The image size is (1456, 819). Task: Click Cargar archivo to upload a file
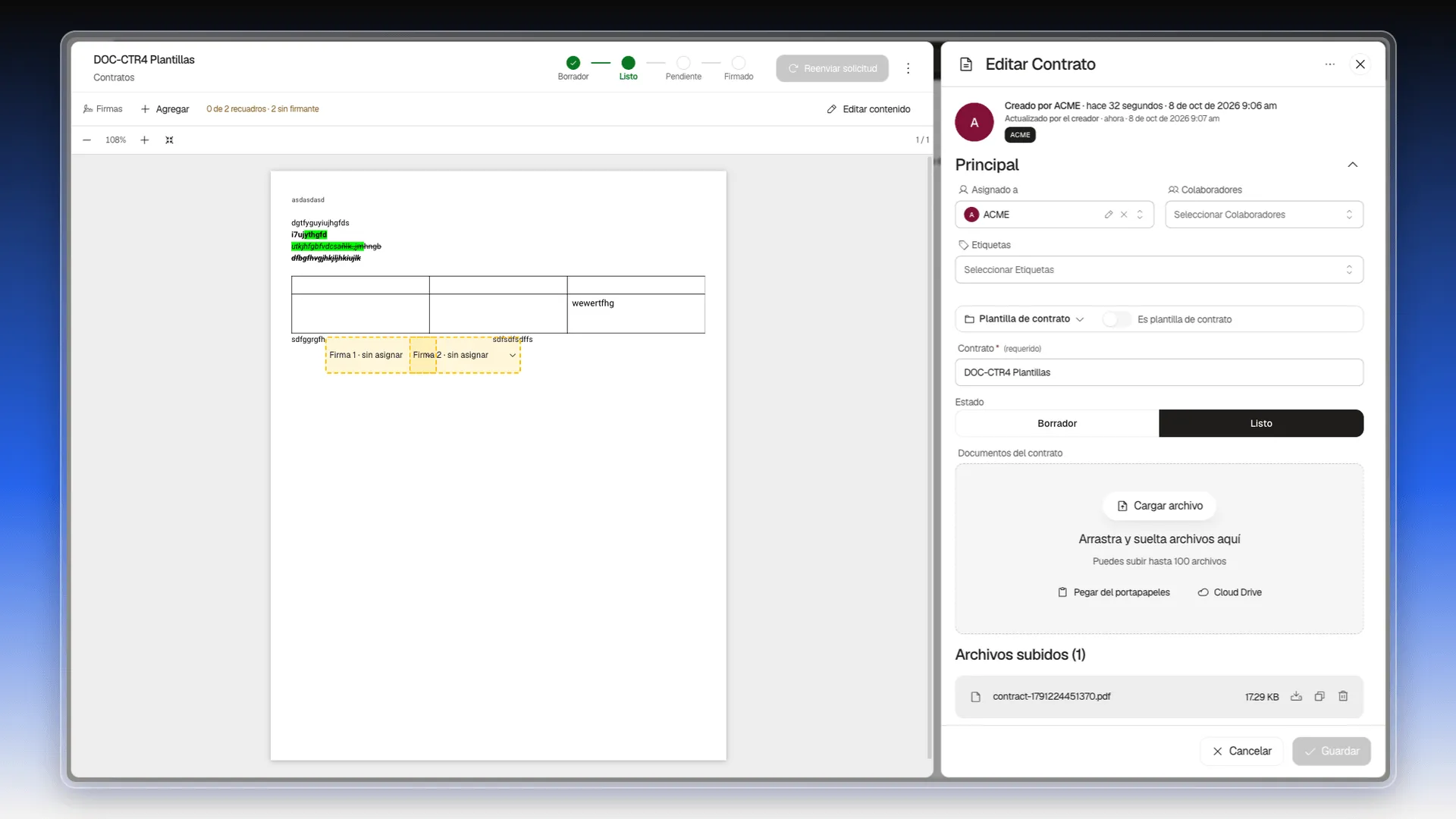click(1159, 506)
